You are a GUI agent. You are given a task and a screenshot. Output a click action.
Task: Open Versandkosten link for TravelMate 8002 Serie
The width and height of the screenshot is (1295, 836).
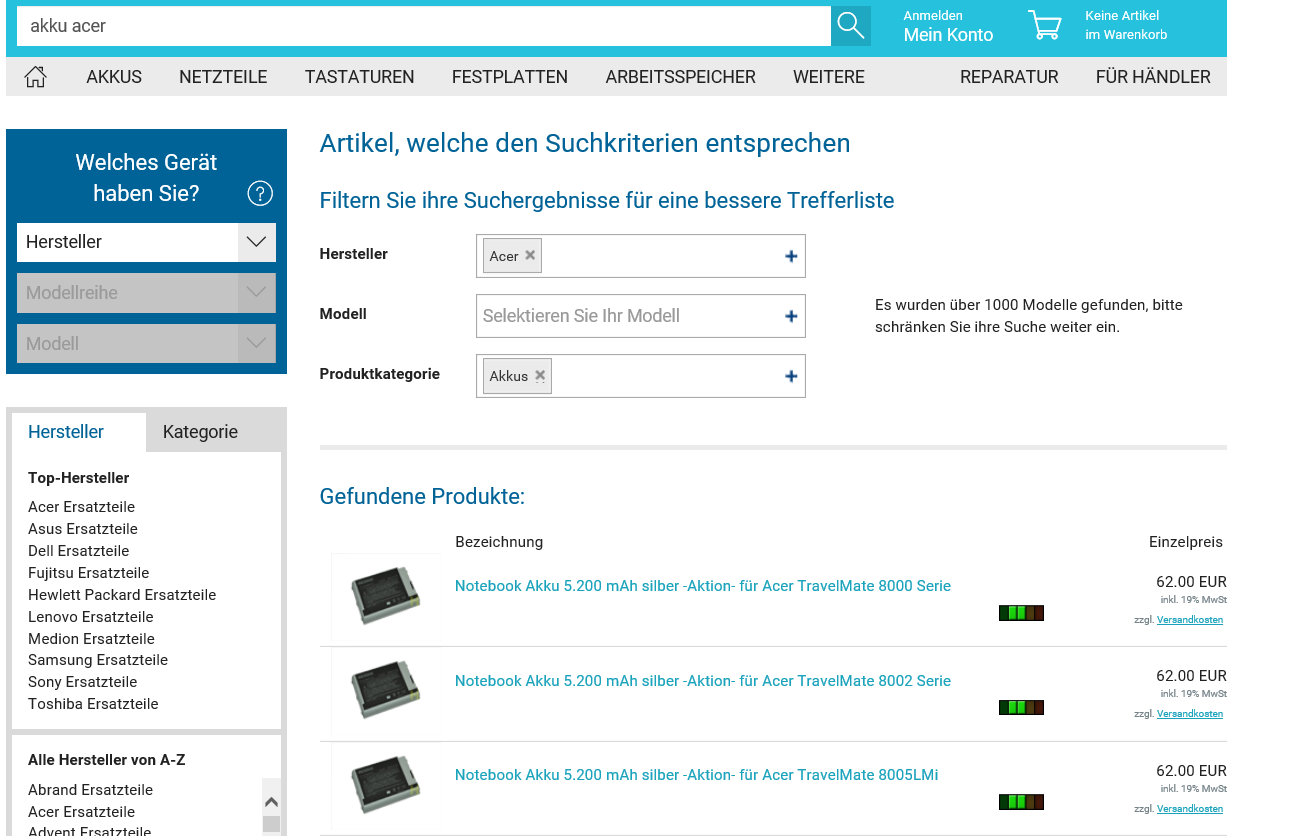[1190, 714]
